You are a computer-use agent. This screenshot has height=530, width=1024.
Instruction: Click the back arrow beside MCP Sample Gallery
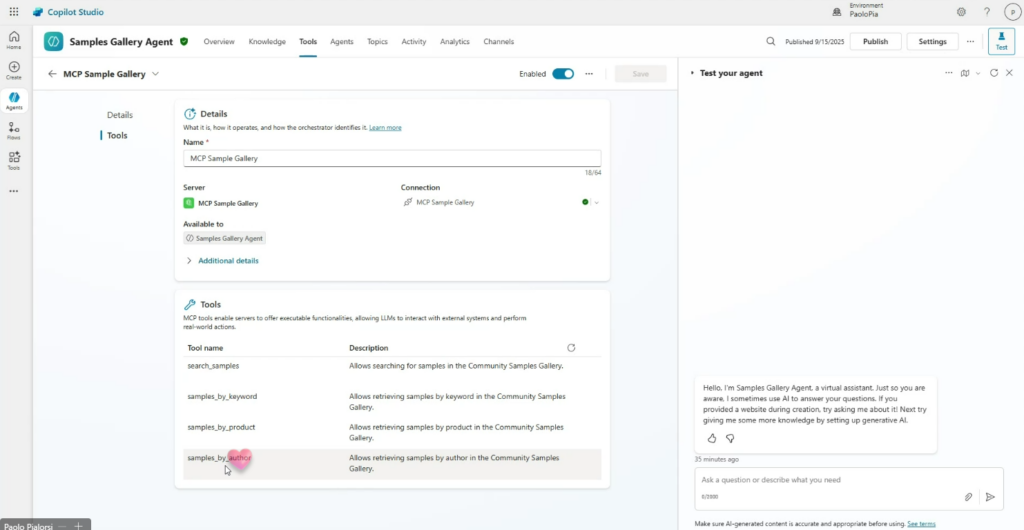coord(52,74)
